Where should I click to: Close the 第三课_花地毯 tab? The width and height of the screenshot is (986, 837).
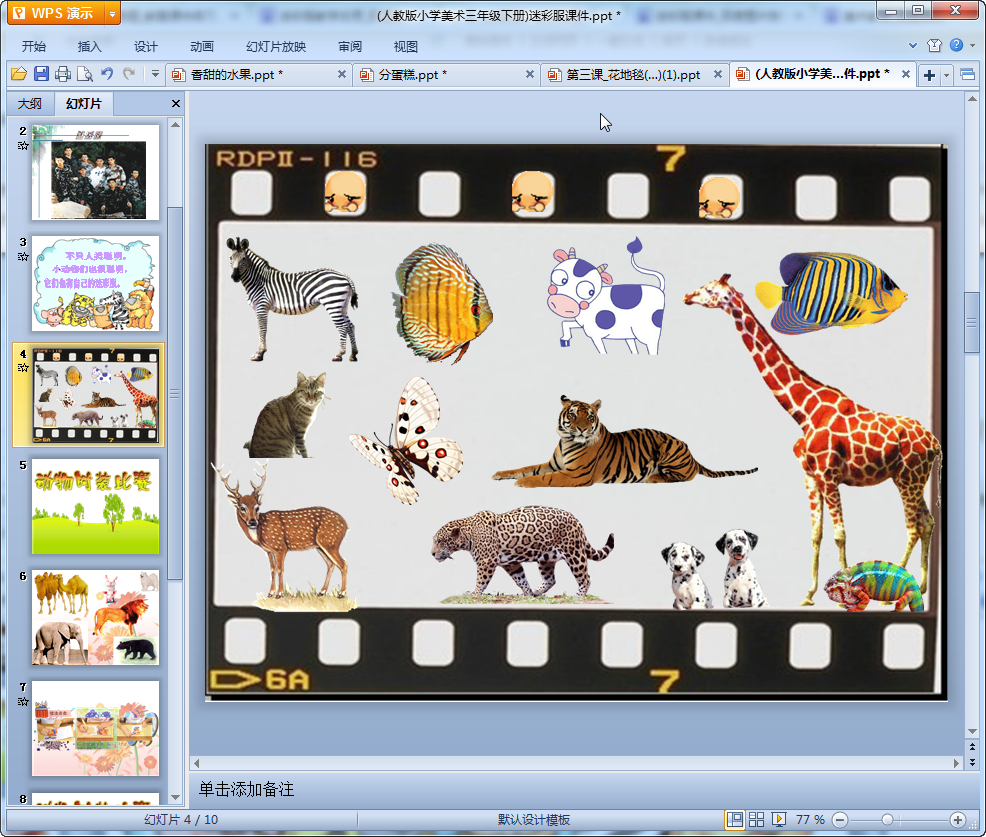[x=717, y=74]
